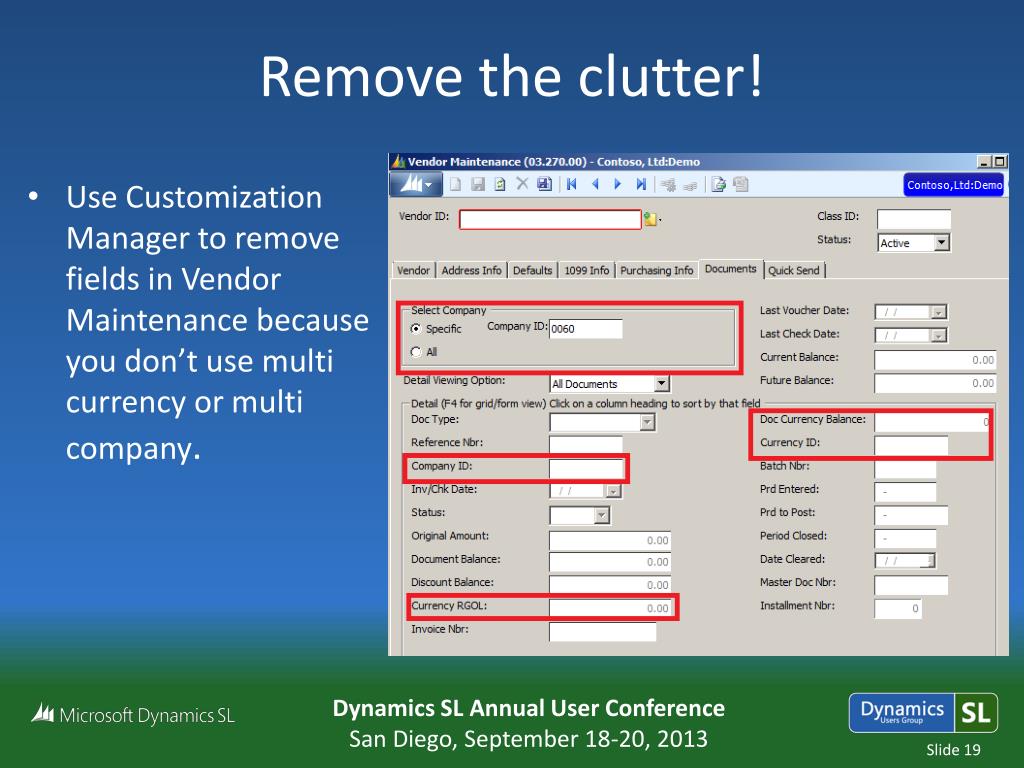Click the Save floppy disk toolbar icon
The height and width of the screenshot is (768, 1024).
(x=478, y=185)
